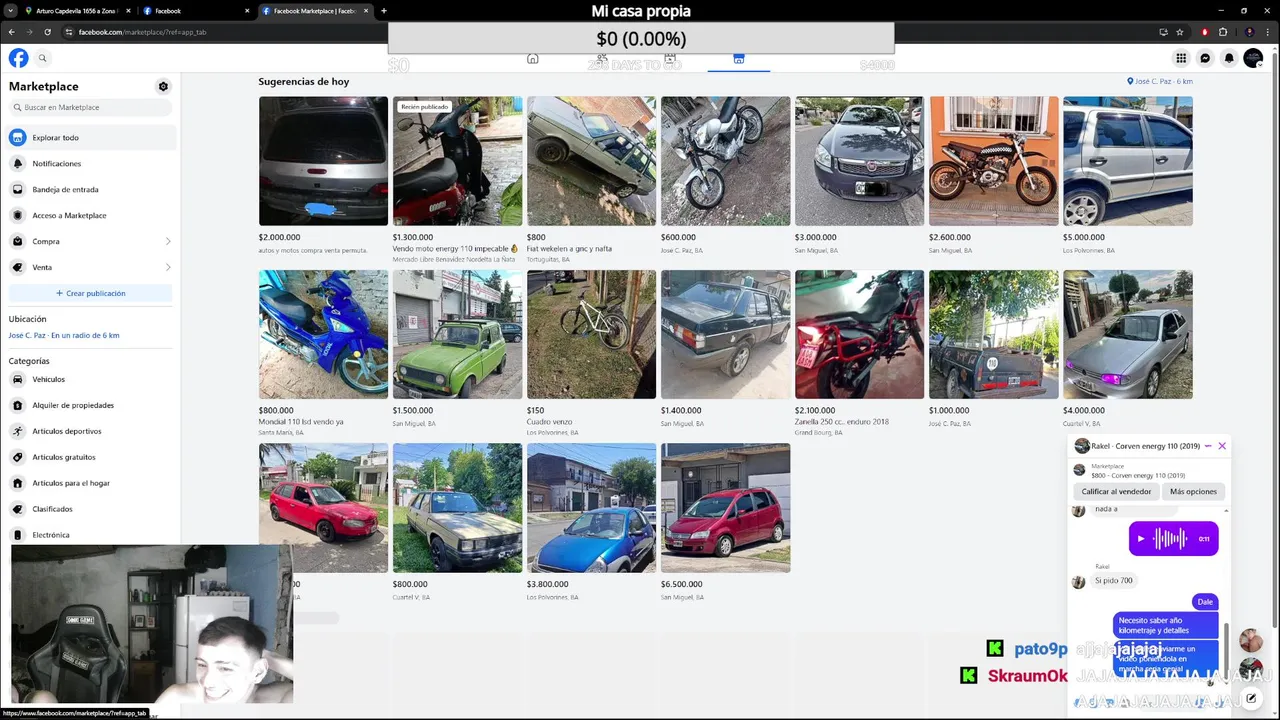The width and height of the screenshot is (1280, 720).
Task: Minimize the Rakel chat window
Action: pyautogui.click(x=1208, y=446)
